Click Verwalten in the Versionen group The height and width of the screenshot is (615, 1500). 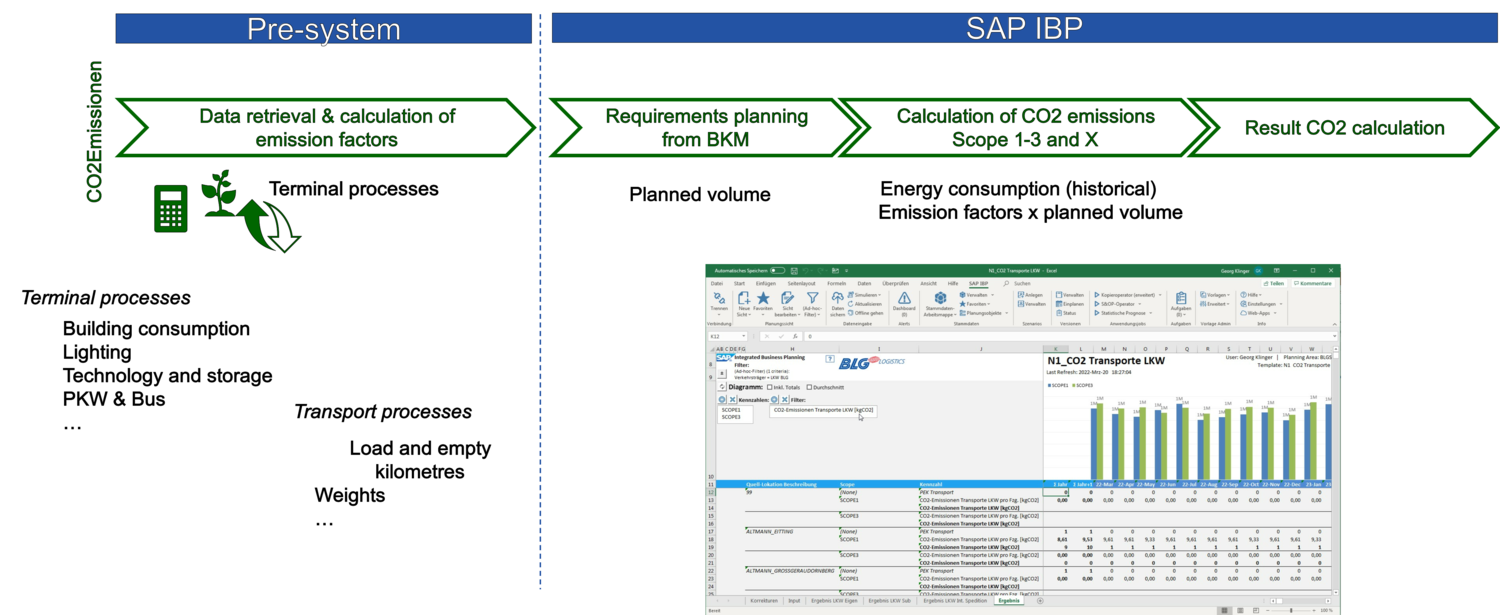[1070, 296]
